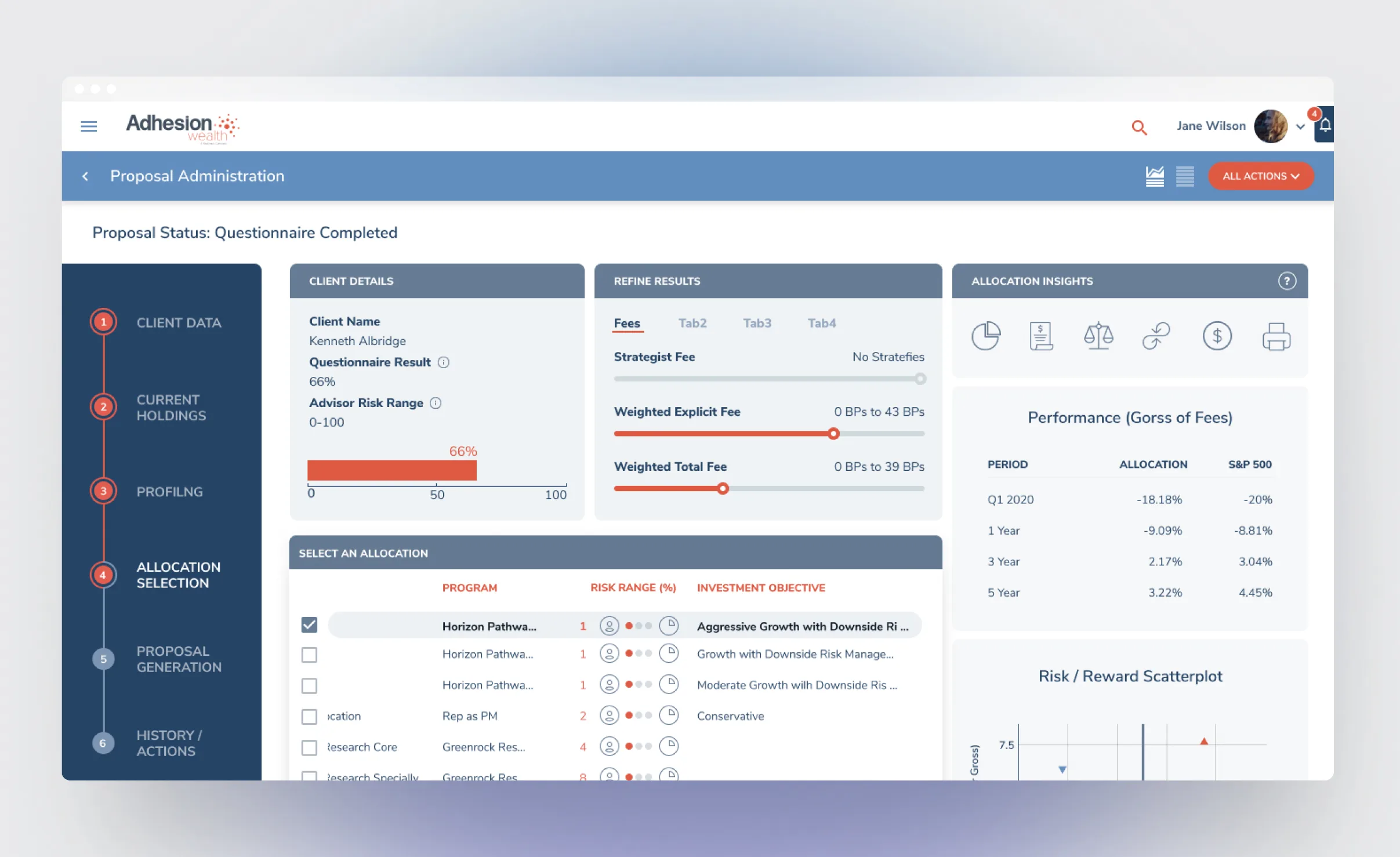Check the Moderate Growth row checkbox

pos(309,686)
